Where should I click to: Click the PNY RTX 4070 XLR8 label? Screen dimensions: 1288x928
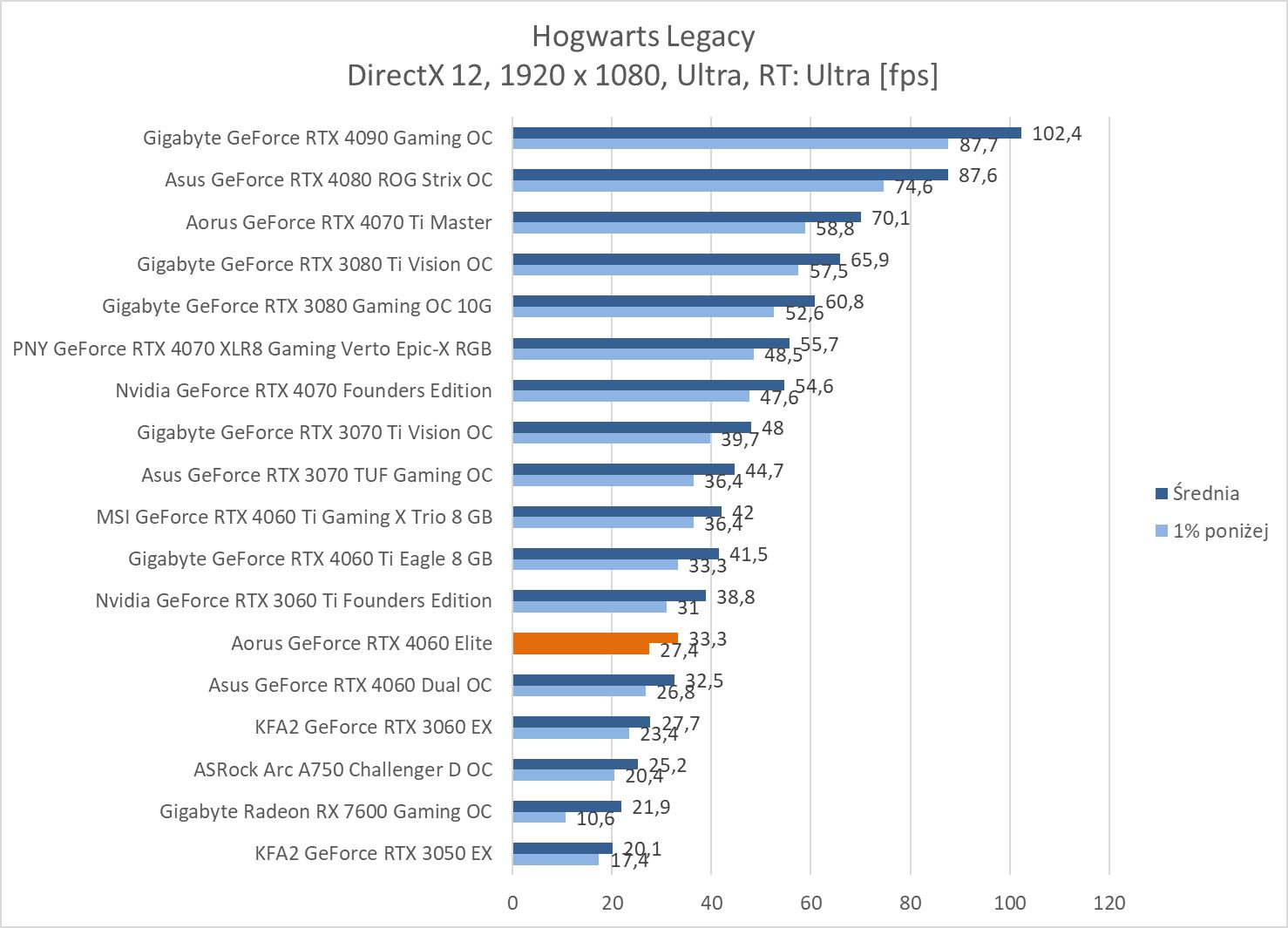(252, 349)
